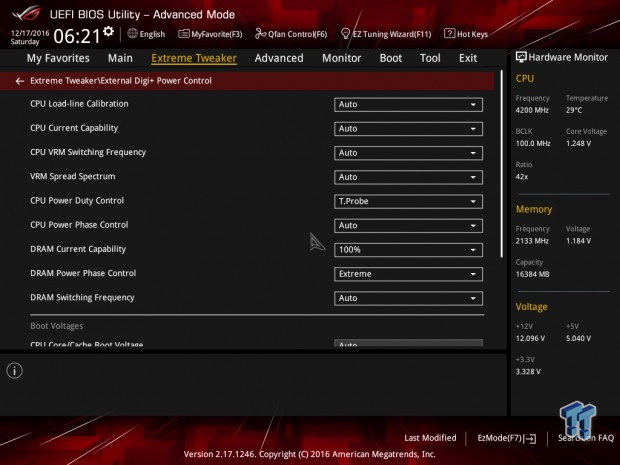The width and height of the screenshot is (620, 465).
Task: Click the DRAM Switching Frequency label
Action: click(82, 297)
